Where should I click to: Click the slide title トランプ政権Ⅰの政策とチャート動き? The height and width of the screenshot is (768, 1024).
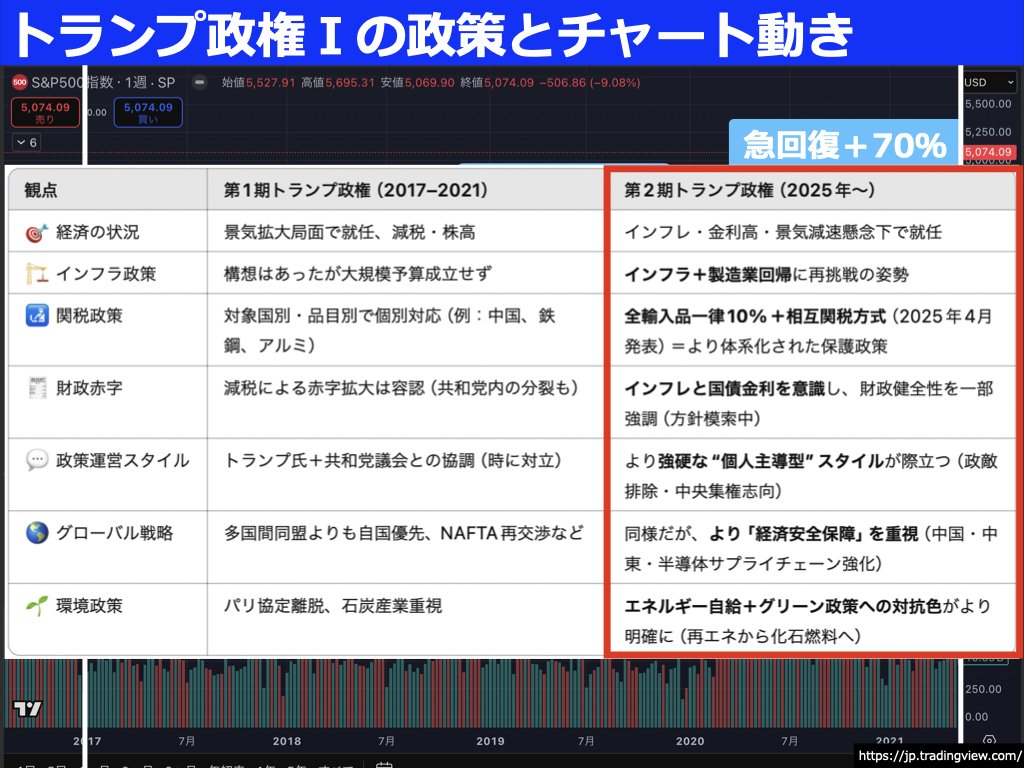click(x=432, y=33)
